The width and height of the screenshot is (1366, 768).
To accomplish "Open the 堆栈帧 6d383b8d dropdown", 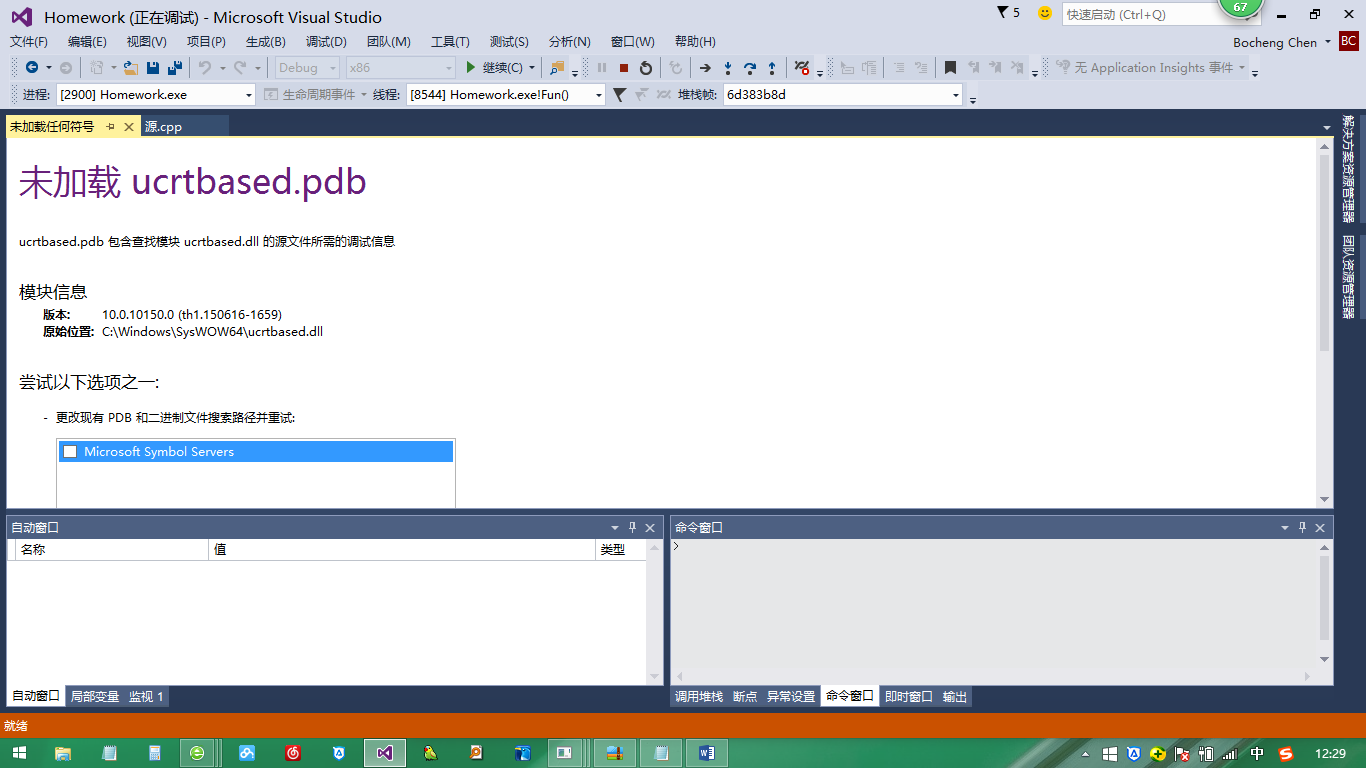I will tap(956, 95).
